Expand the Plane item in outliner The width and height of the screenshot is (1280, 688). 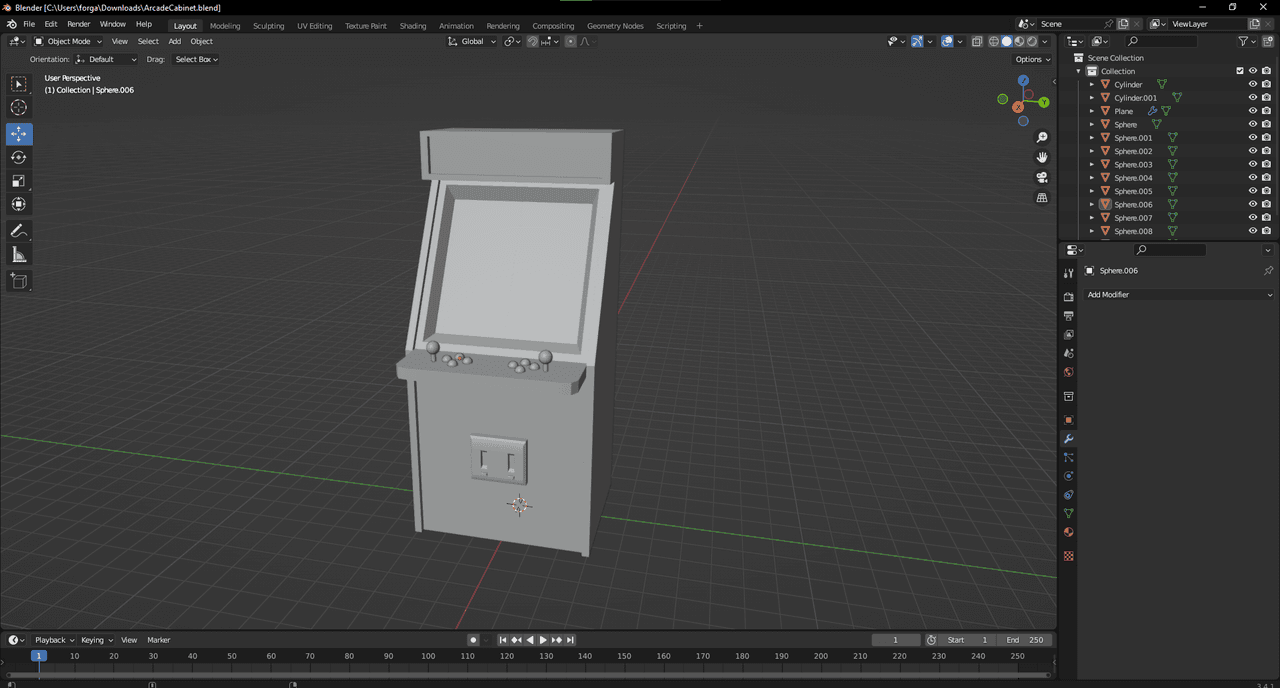[1092, 111]
